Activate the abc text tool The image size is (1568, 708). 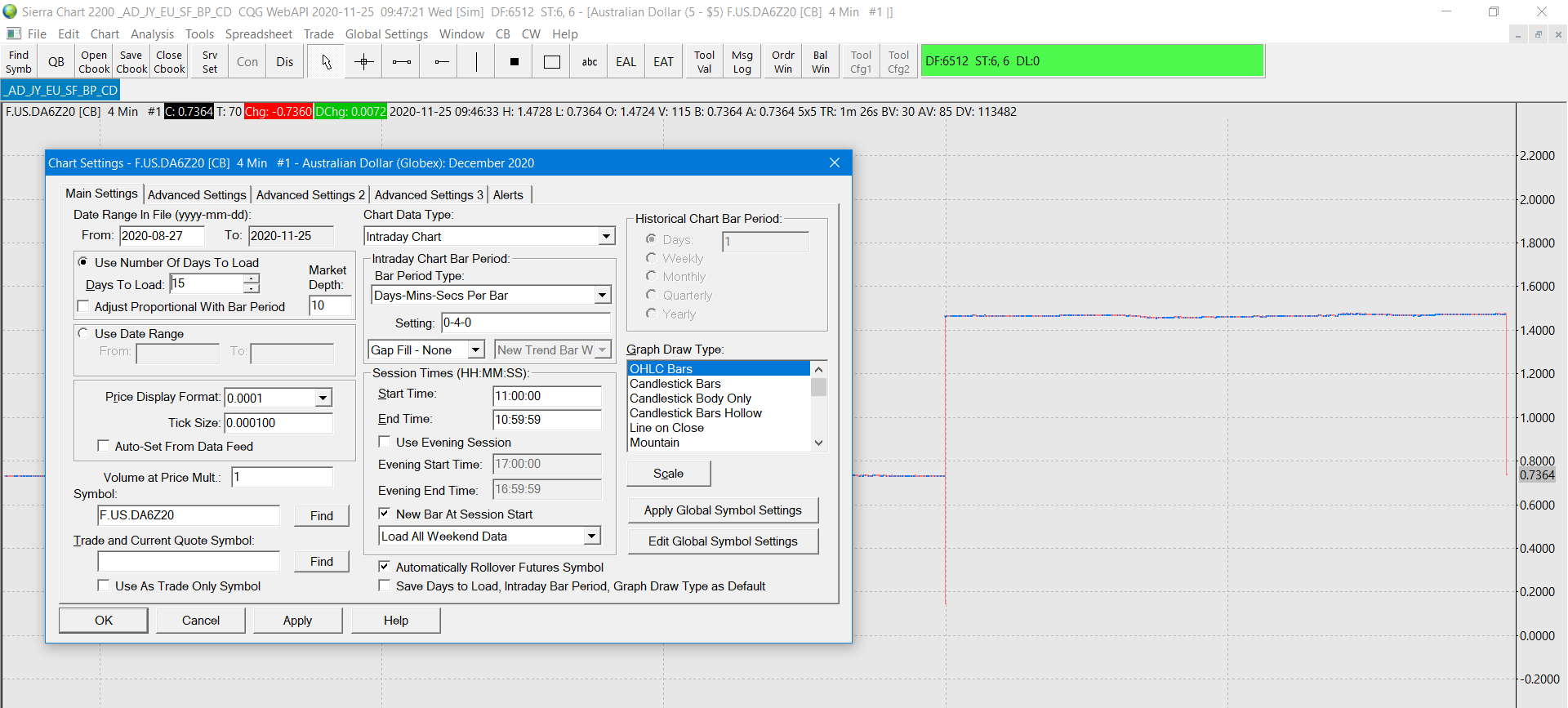pyautogui.click(x=590, y=62)
